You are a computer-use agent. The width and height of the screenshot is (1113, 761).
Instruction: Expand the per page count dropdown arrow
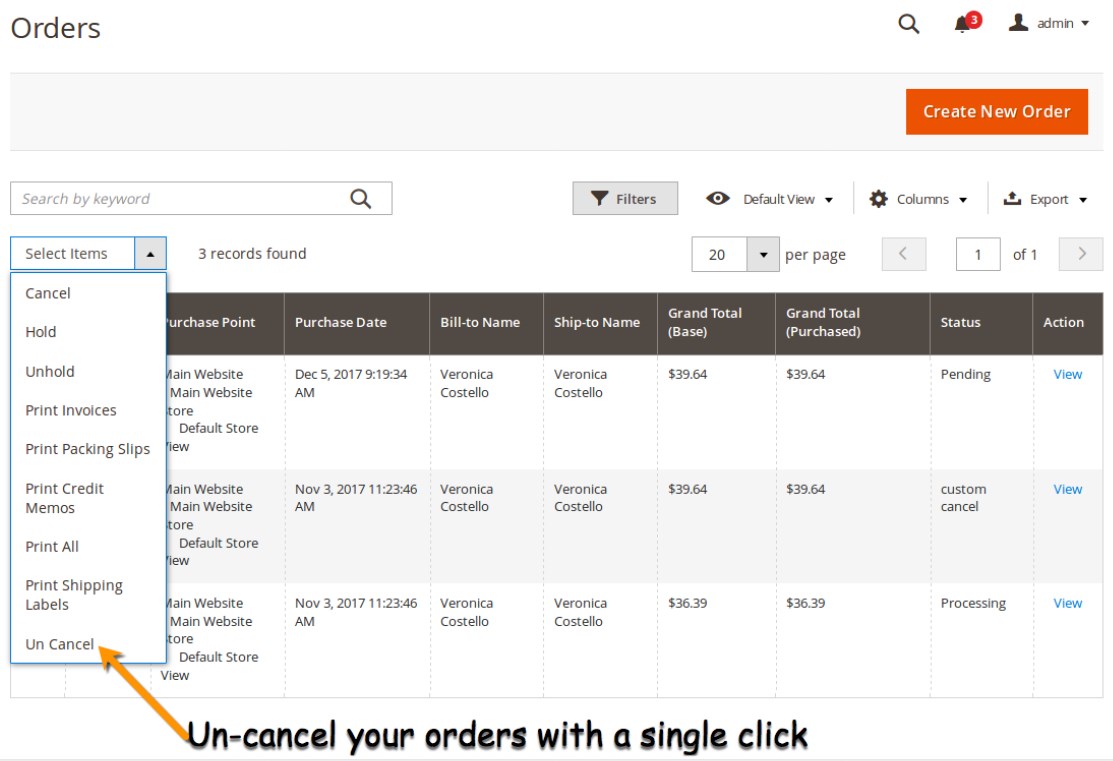763,255
